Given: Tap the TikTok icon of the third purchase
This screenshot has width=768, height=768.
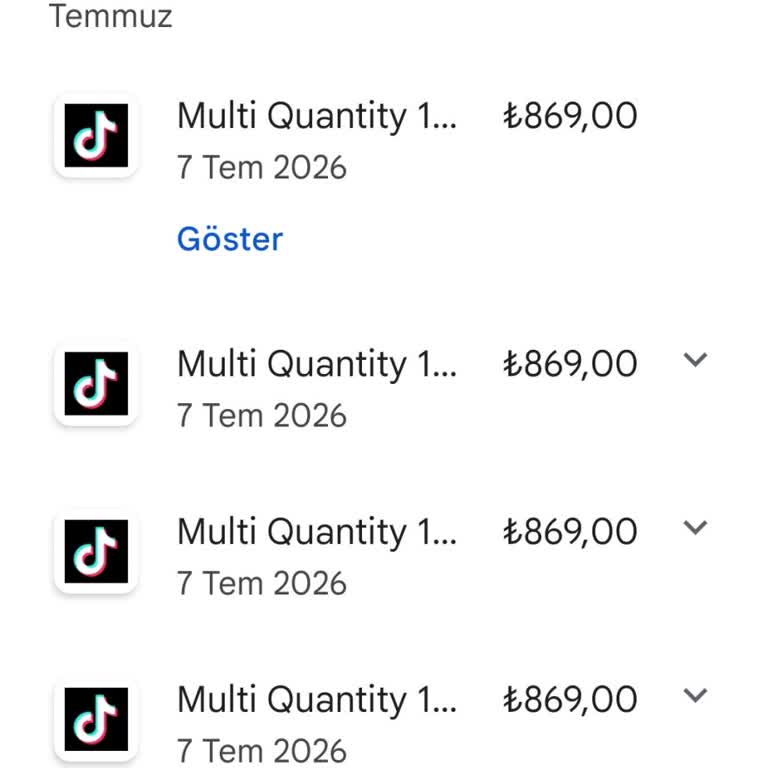Looking at the screenshot, I should [x=96, y=552].
